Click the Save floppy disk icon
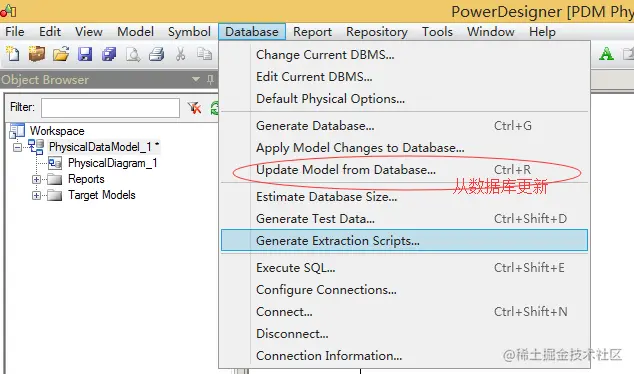Viewport: 634px width, 374px height. (85, 54)
